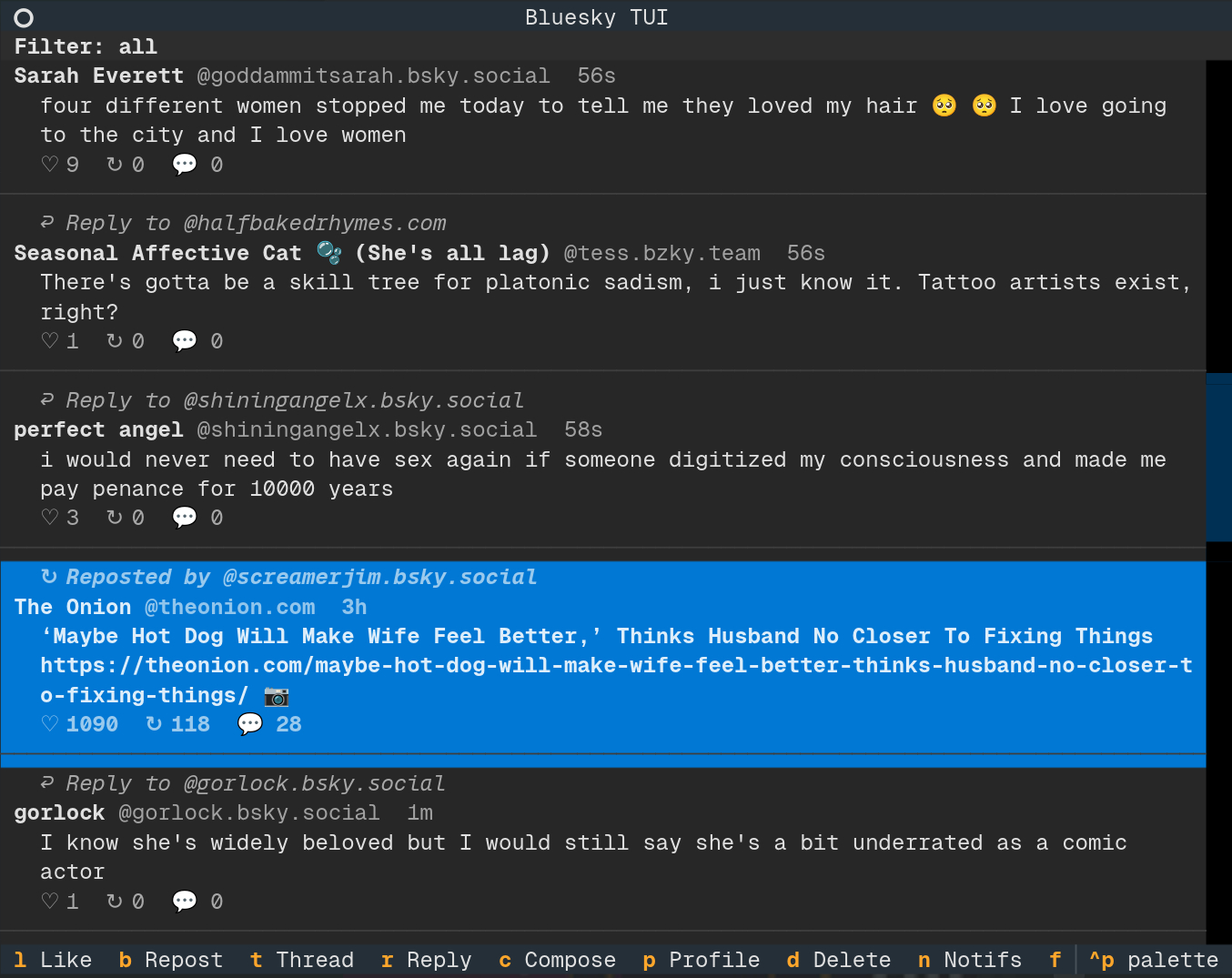Click camera image icon in The Onion post
Viewport: 1232px width, 978px height.
[277, 696]
